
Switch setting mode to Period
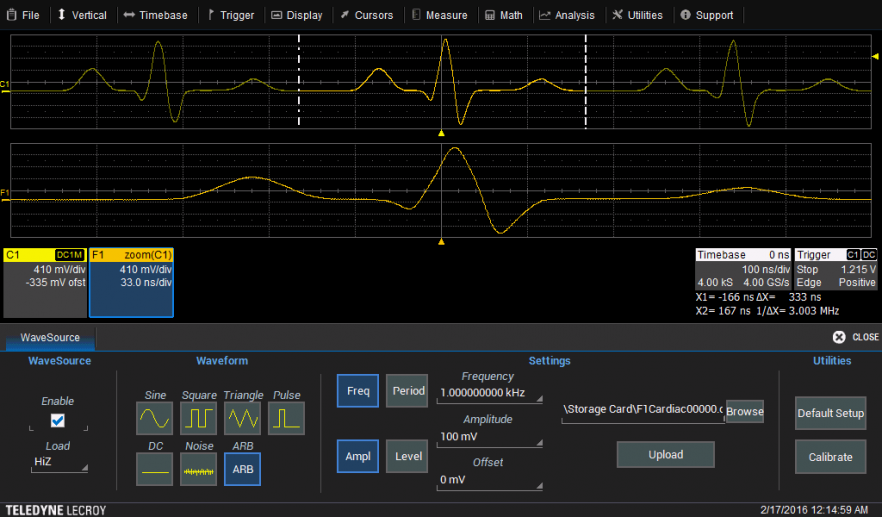(407, 391)
